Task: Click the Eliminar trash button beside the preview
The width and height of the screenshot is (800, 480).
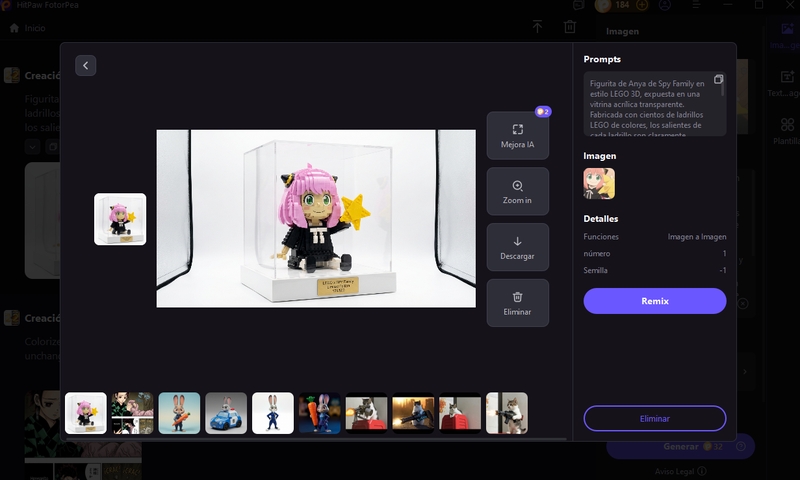Action: pyautogui.click(x=517, y=303)
